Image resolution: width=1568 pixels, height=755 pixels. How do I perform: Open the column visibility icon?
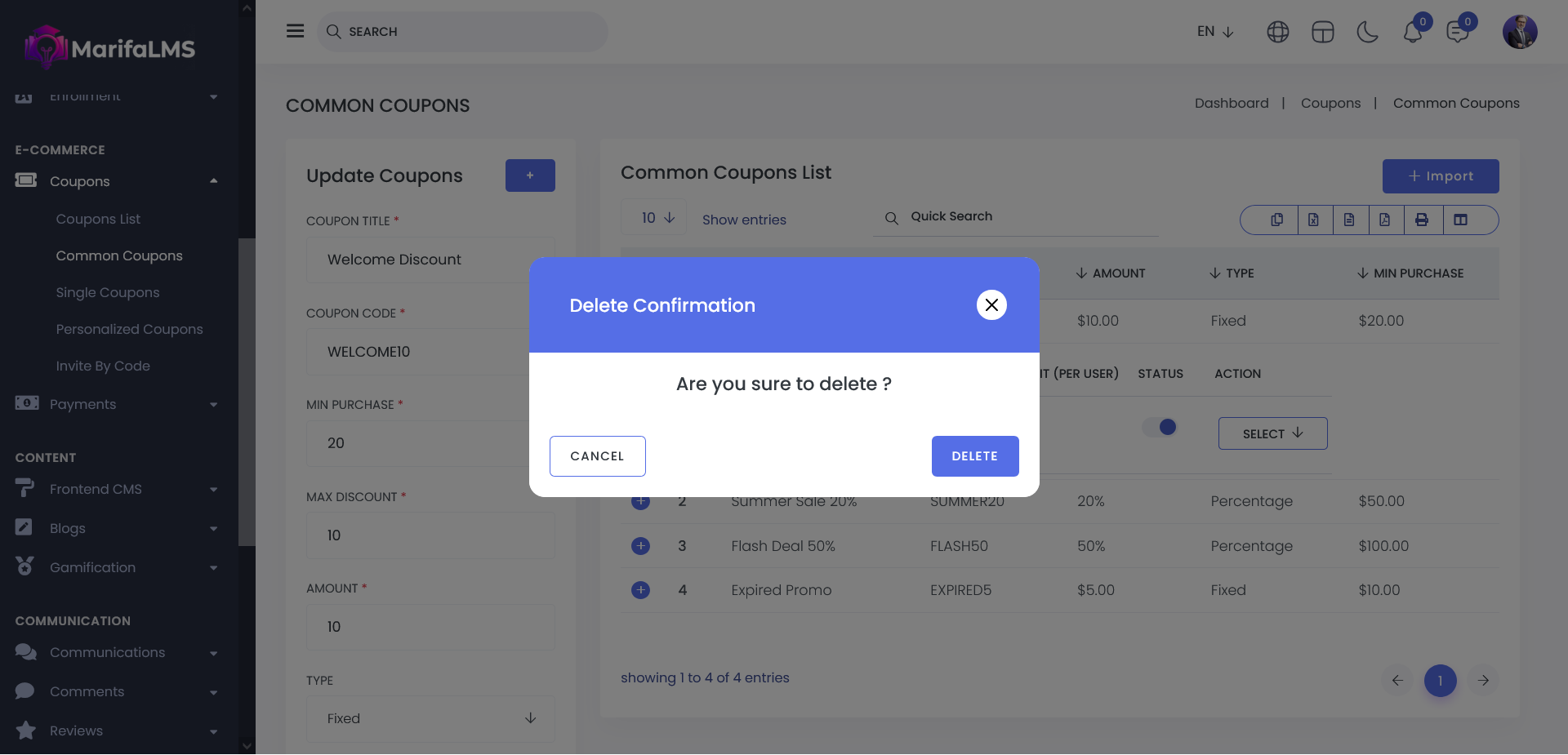click(1460, 220)
